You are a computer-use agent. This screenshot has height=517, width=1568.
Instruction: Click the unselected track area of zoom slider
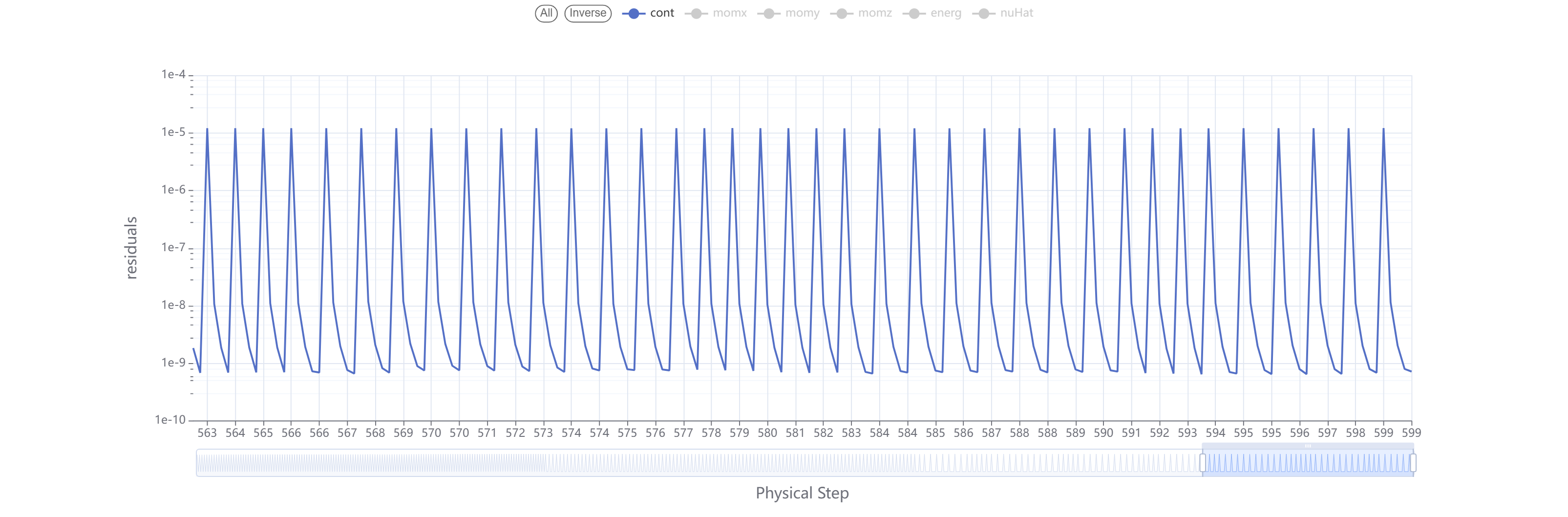coord(670,463)
